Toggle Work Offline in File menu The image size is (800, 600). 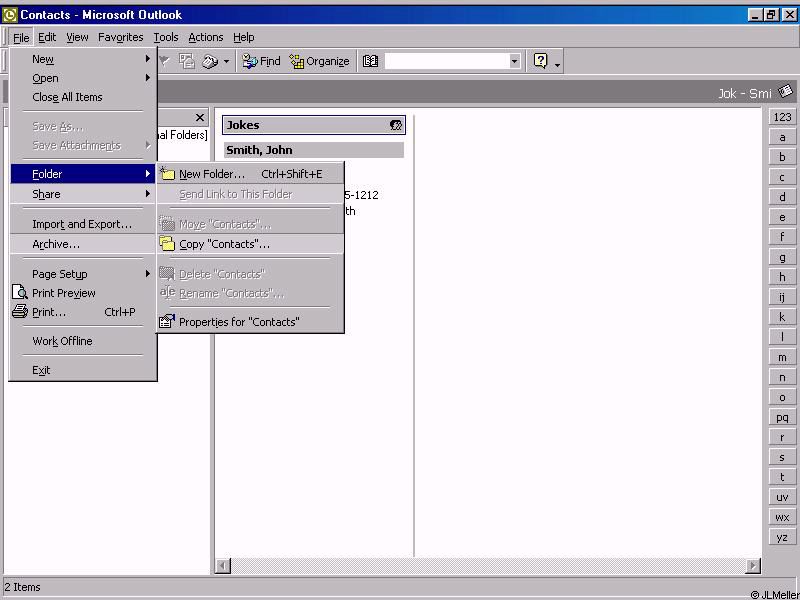pyautogui.click(x=83, y=341)
